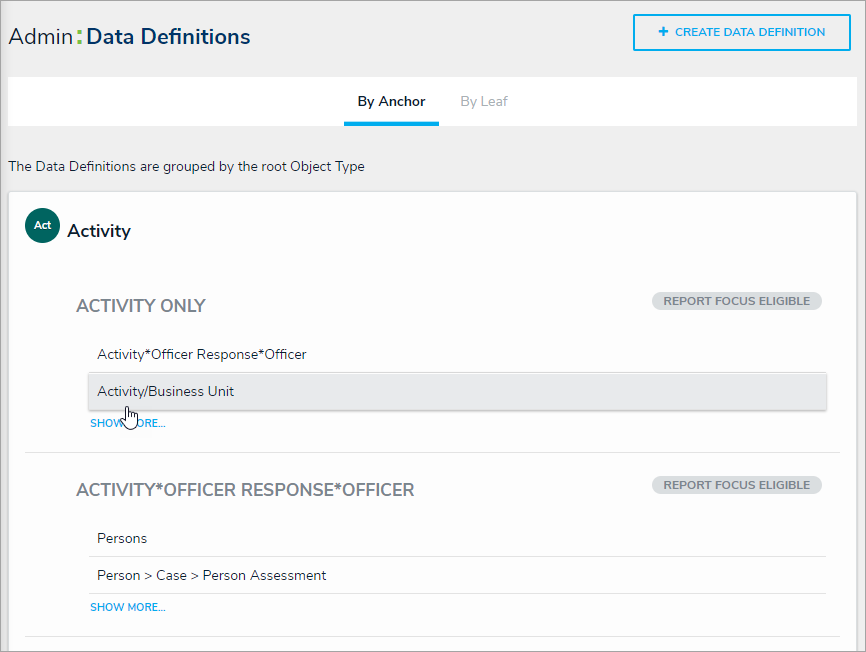The image size is (866, 652).
Task: Open the Persons data definition
Action: pyautogui.click(x=122, y=538)
